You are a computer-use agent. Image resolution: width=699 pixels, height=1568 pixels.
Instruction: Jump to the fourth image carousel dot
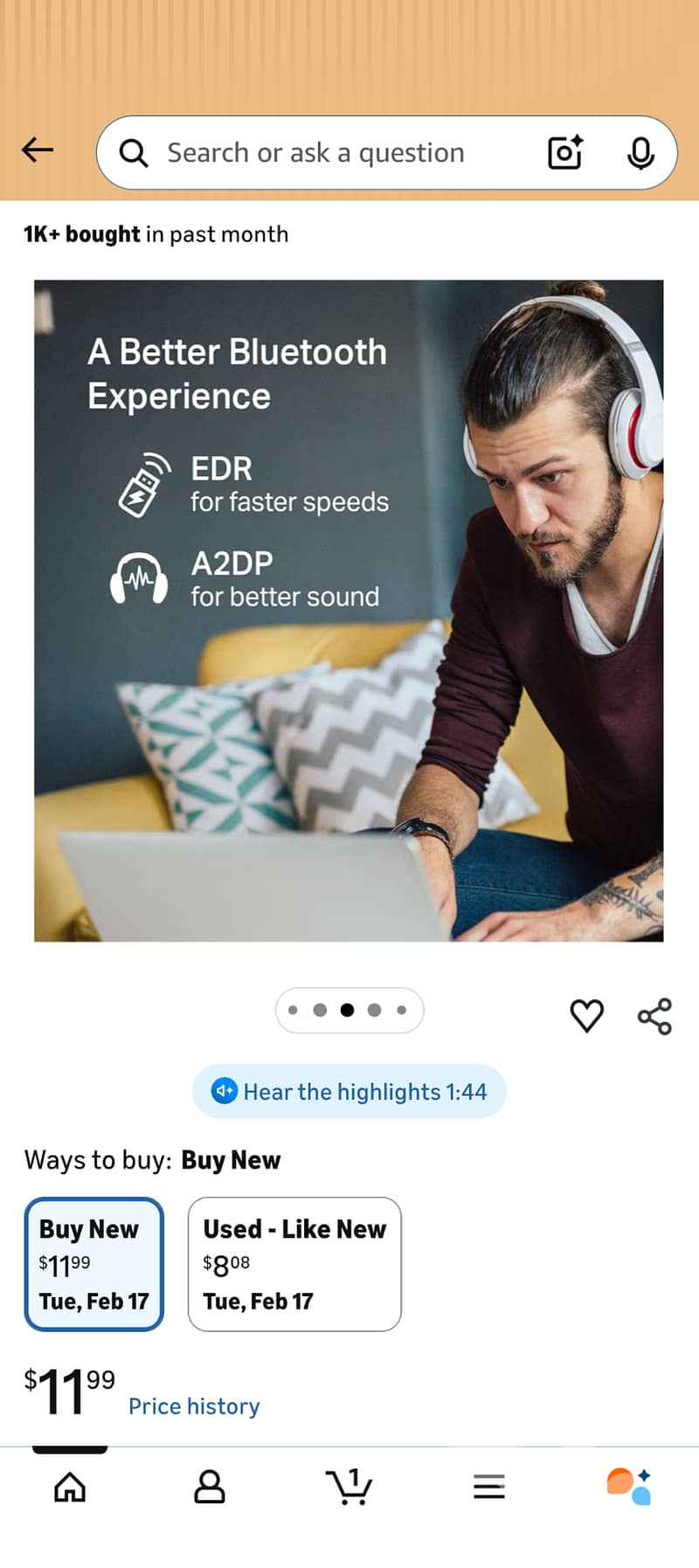tap(374, 1011)
